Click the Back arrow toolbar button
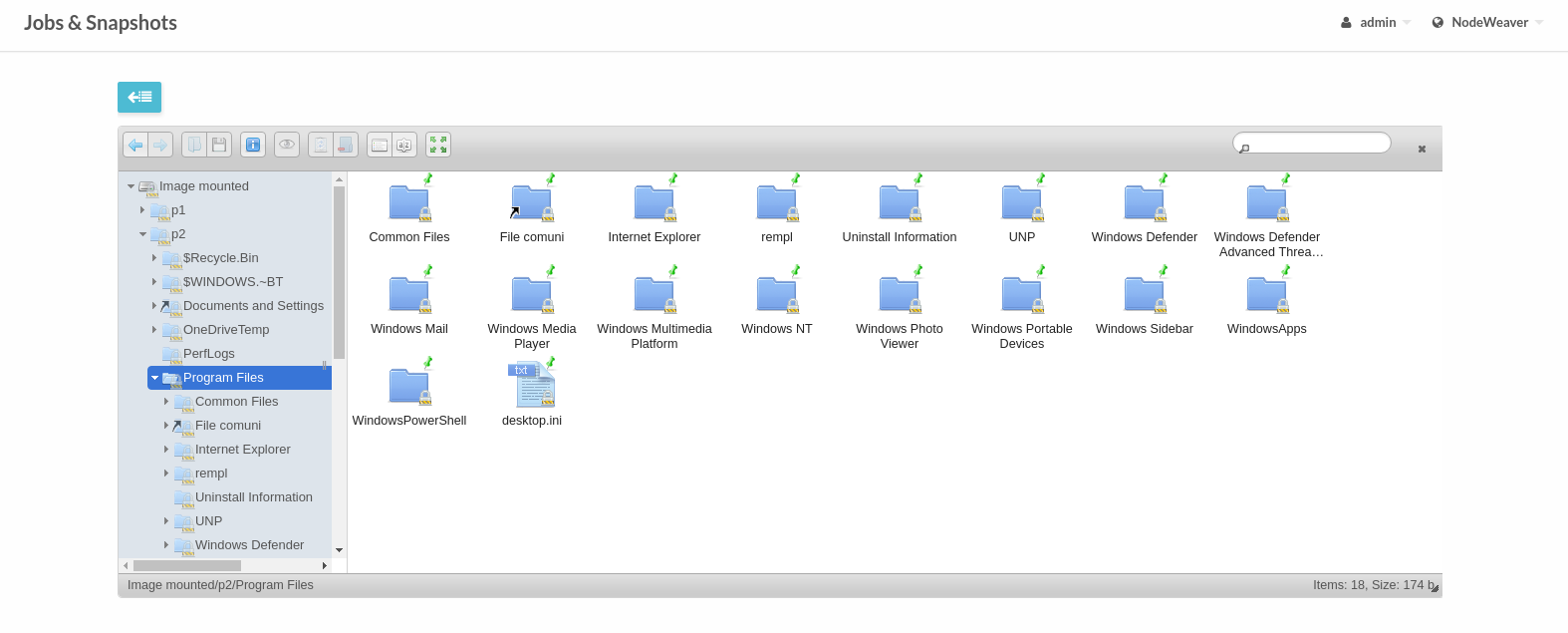 tap(135, 145)
